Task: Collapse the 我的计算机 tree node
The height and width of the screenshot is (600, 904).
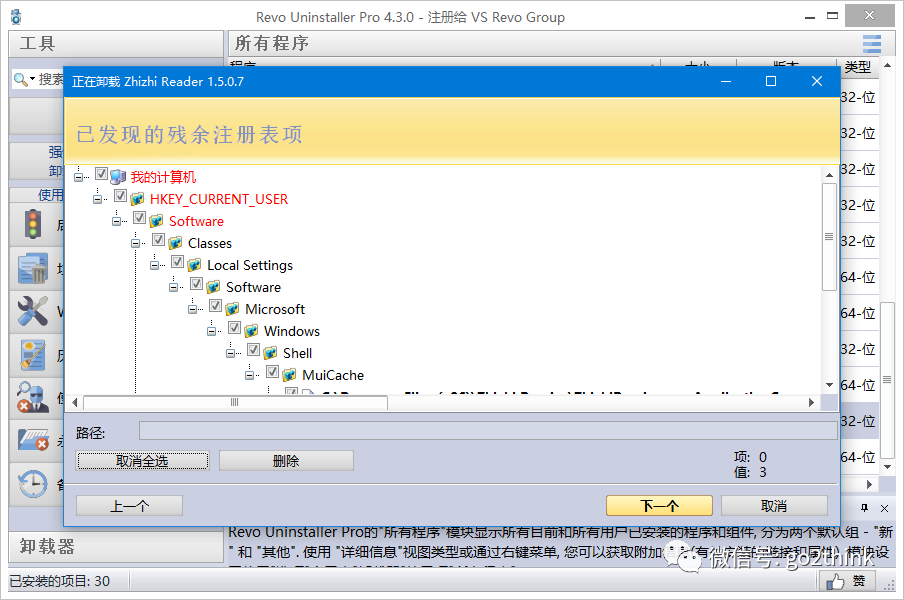Action: point(78,177)
